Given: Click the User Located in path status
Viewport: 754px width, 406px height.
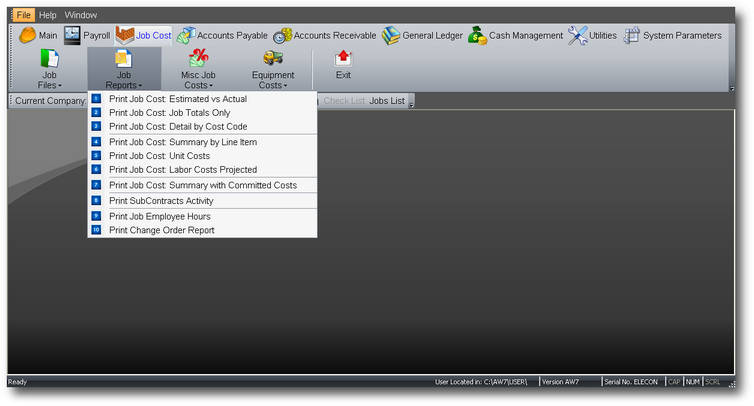Looking at the screenshot, I should (481, 382).
